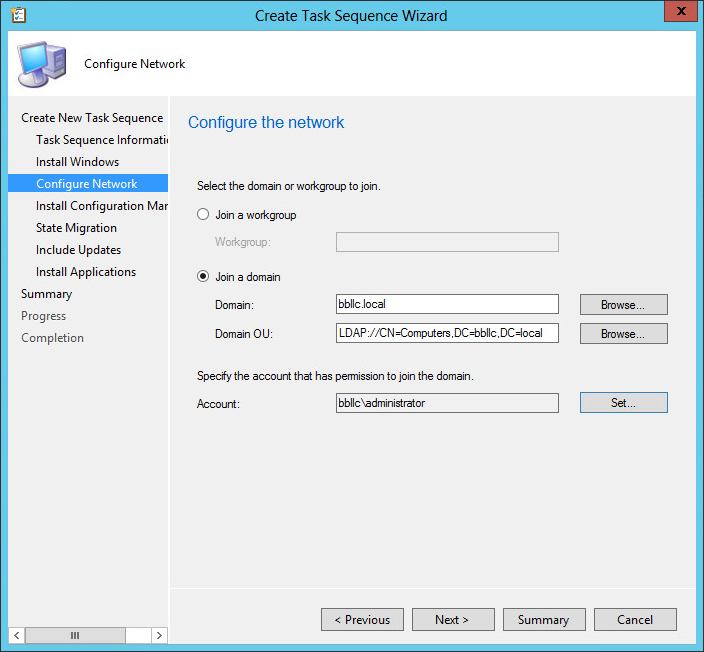
Task: Click the 'Account:' label
Action: pos(218,404)
